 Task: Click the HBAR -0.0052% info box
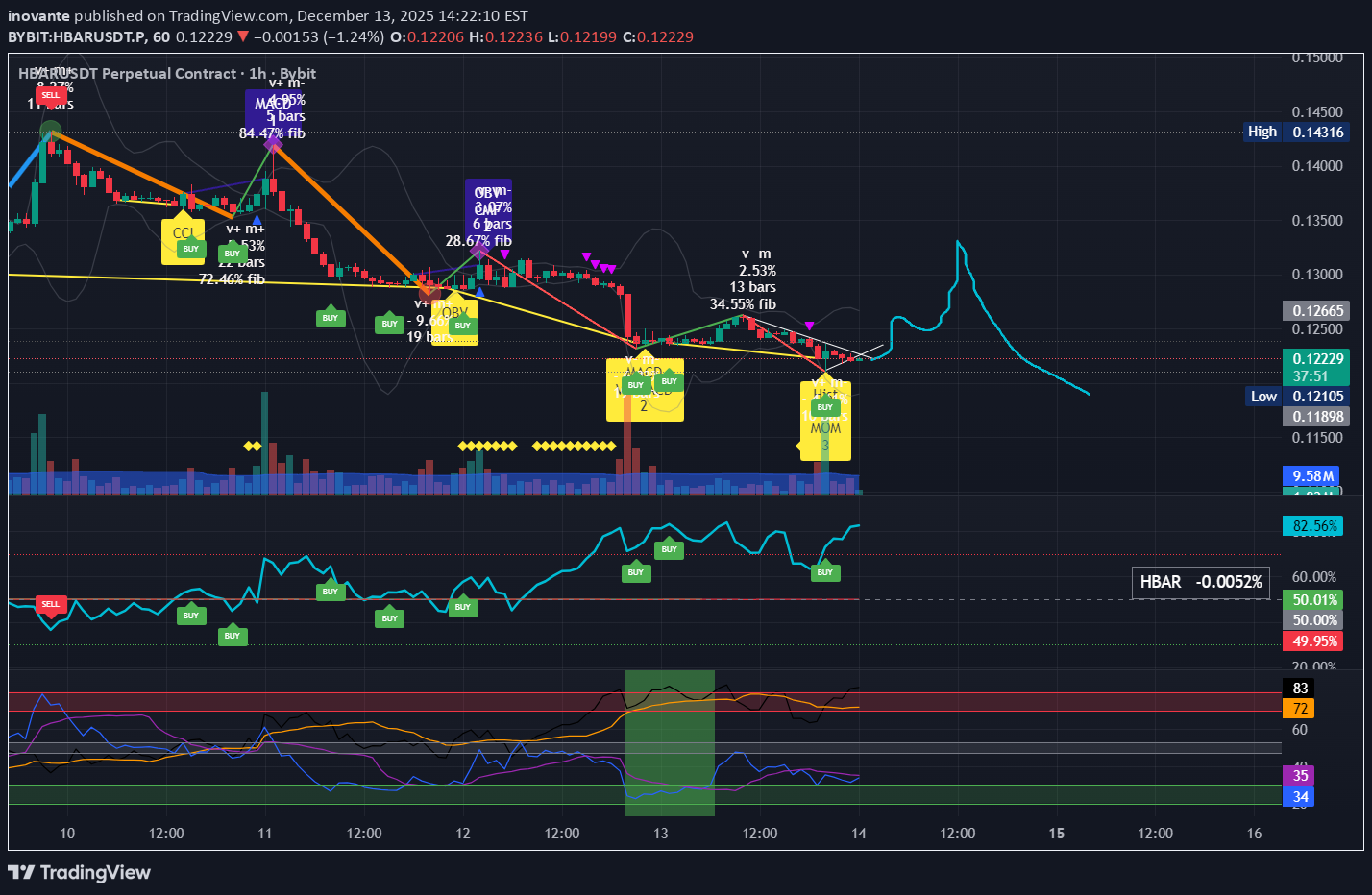pos(1200,582)
